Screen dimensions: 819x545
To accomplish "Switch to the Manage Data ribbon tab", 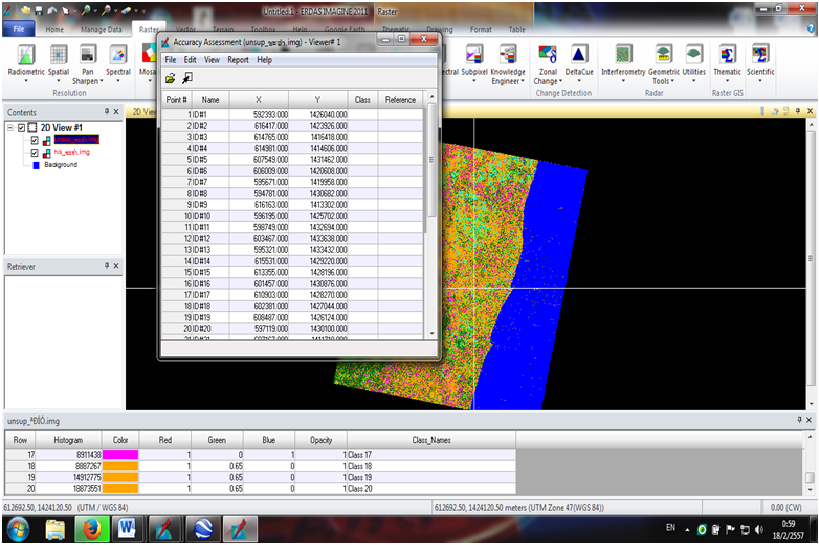I will pyautogui.click(x=100, y=30).
